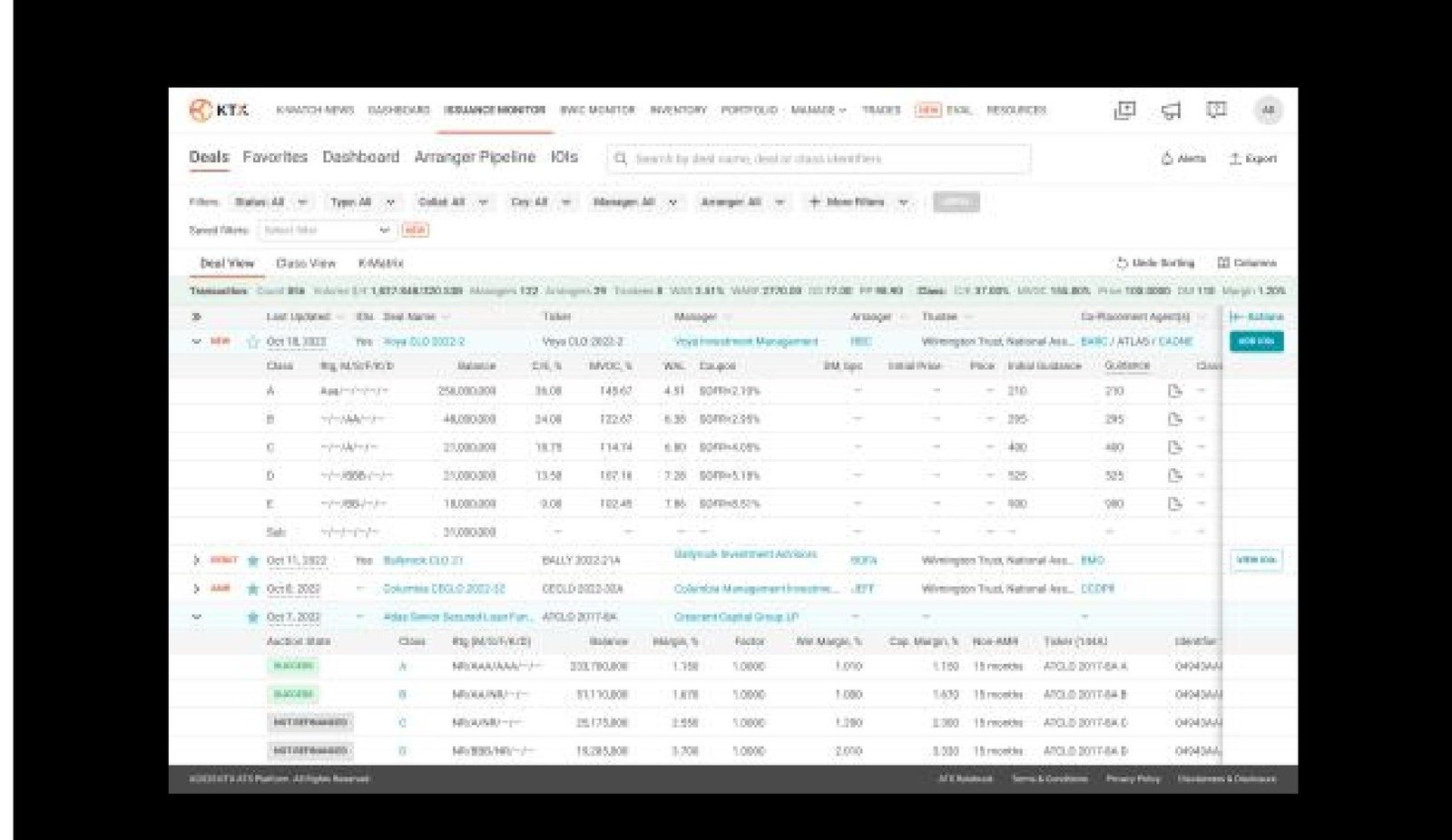Click the search magnifier icon

[x=621, y=159]
